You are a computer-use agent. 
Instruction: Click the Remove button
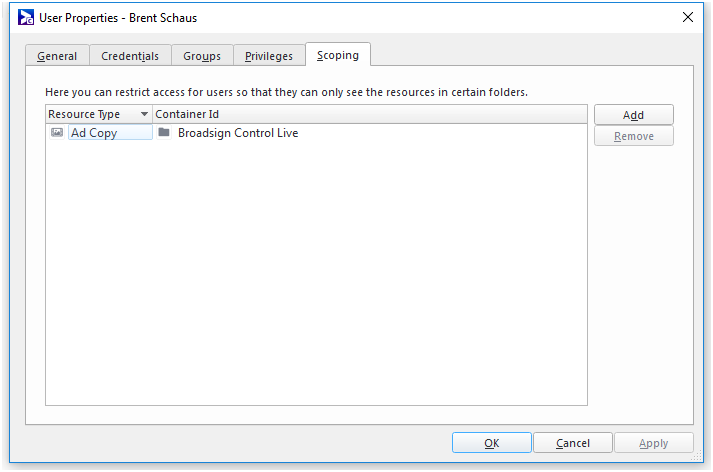tap(633, 136)
